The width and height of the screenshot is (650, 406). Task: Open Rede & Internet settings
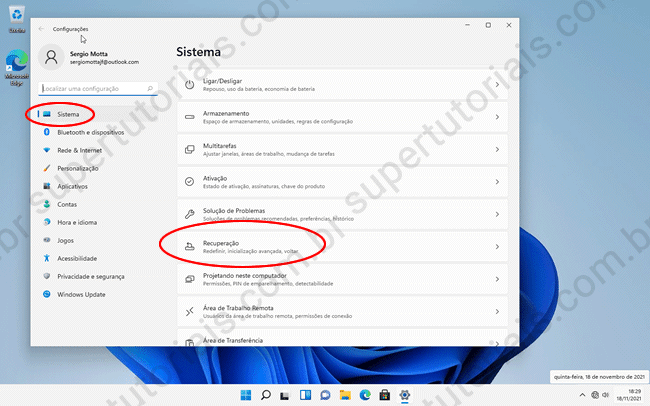[x=79, y=150]
